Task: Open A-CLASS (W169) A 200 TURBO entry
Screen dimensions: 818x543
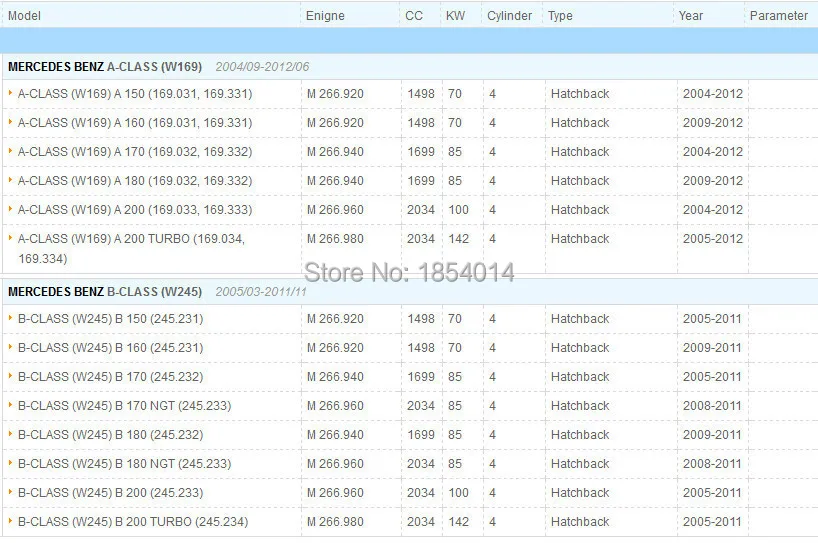Action: pyautogui.click(x=131, y=248)
